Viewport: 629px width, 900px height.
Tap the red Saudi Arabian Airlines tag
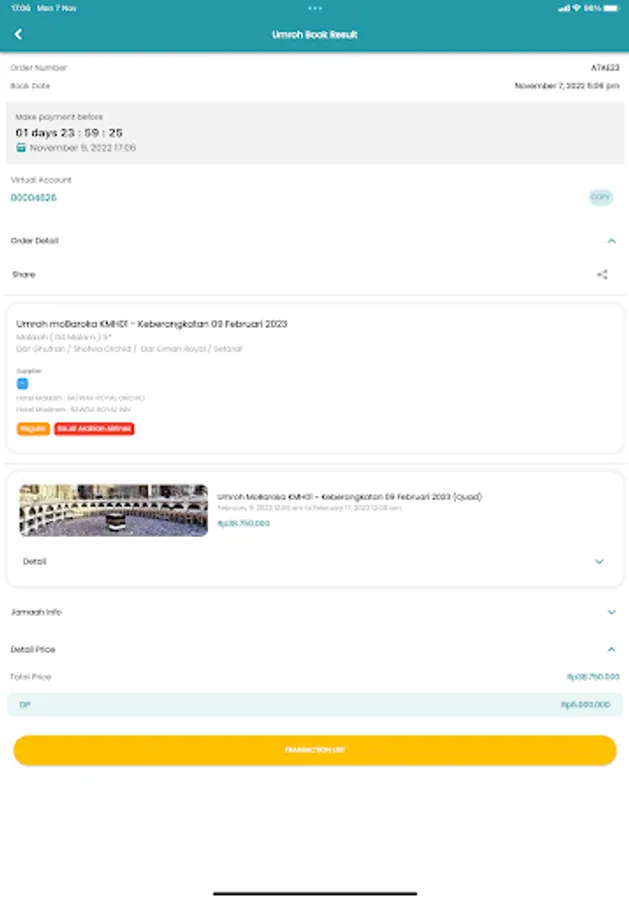[94, 429]
